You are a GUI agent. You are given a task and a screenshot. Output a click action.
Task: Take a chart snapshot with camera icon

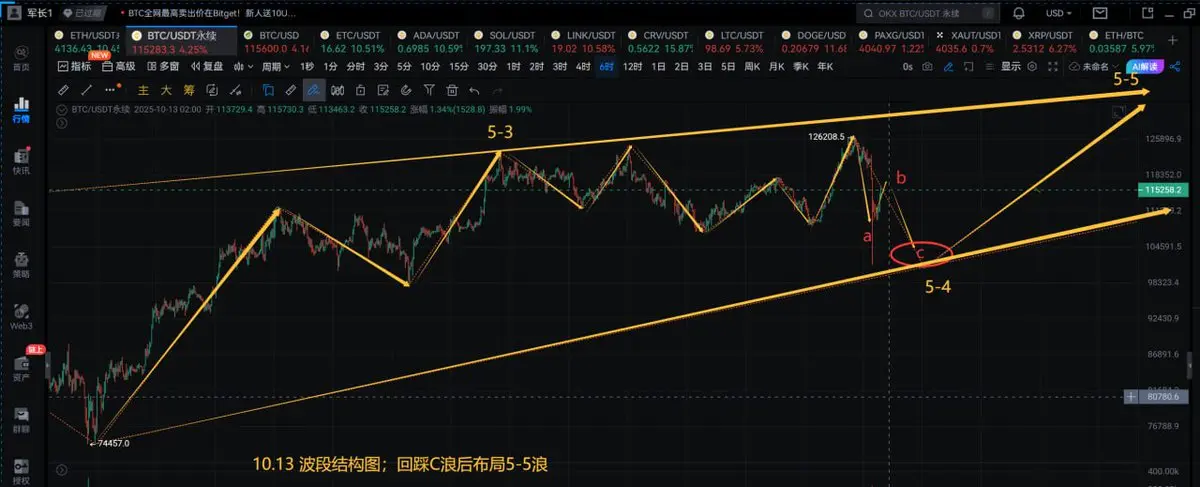(927, 66)
